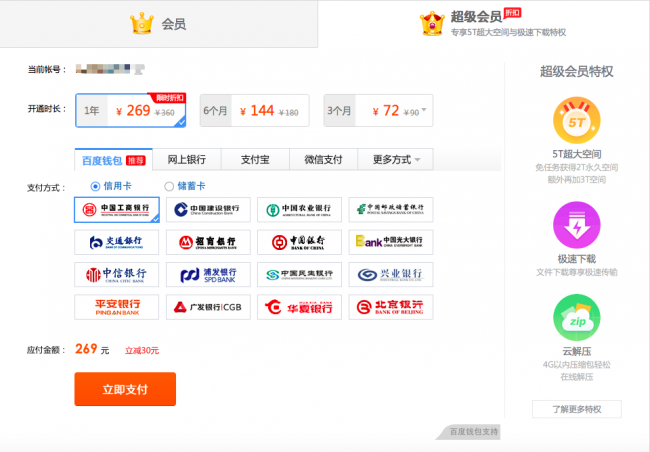Switch to the 百度钱包 payment tab
Viewport: 650px width, 452px height.
pos(114,160)
